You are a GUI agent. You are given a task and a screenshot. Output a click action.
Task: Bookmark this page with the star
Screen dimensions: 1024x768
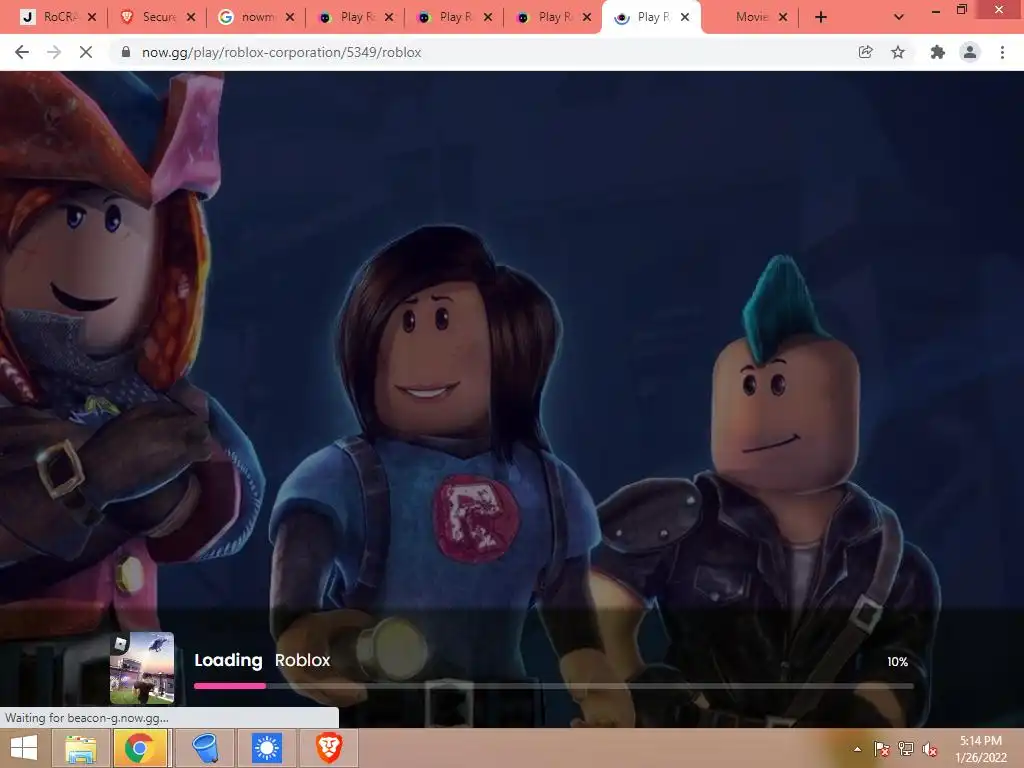[x=898, y=52]
